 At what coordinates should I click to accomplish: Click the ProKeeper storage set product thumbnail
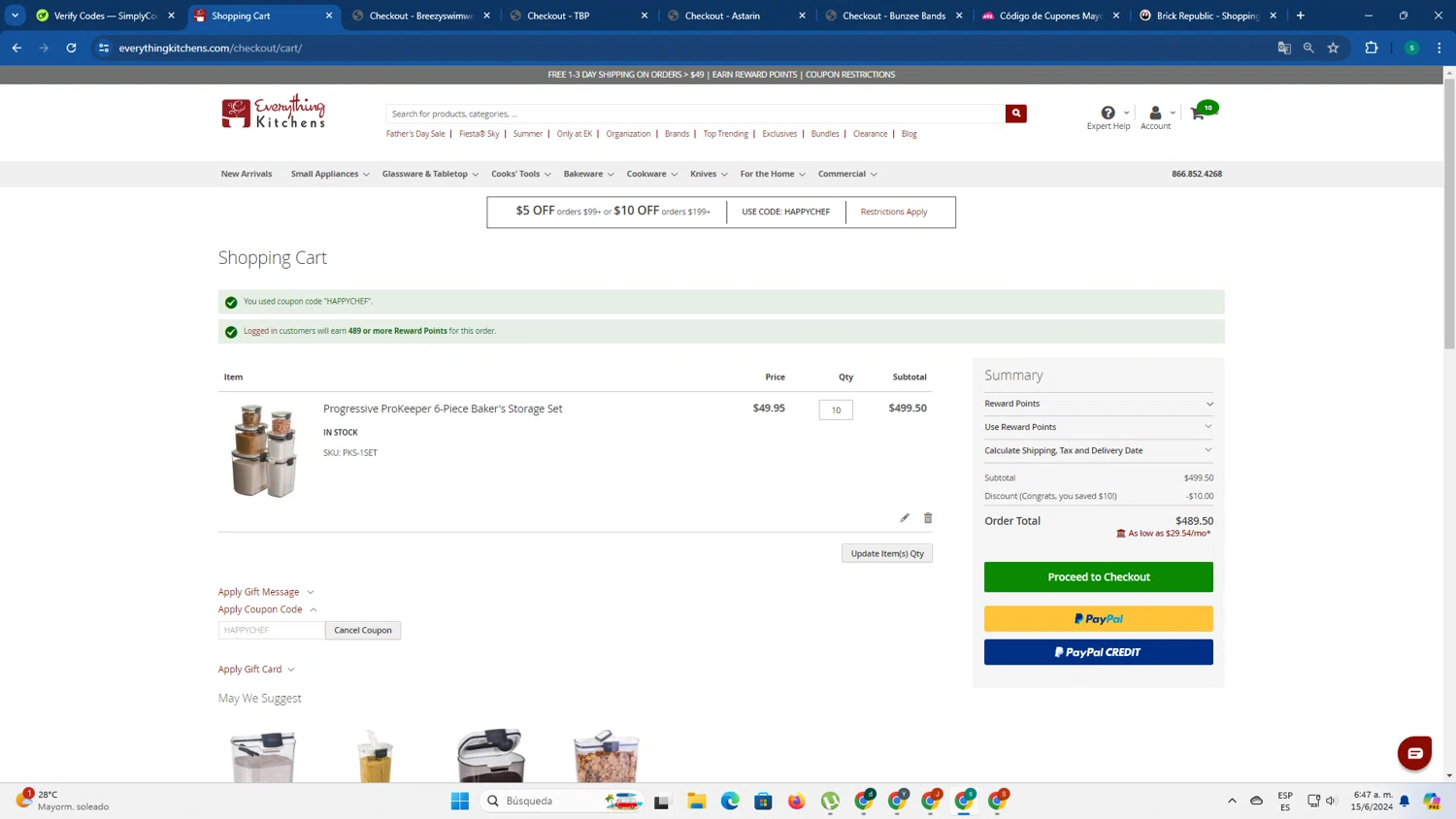(264, 451)
